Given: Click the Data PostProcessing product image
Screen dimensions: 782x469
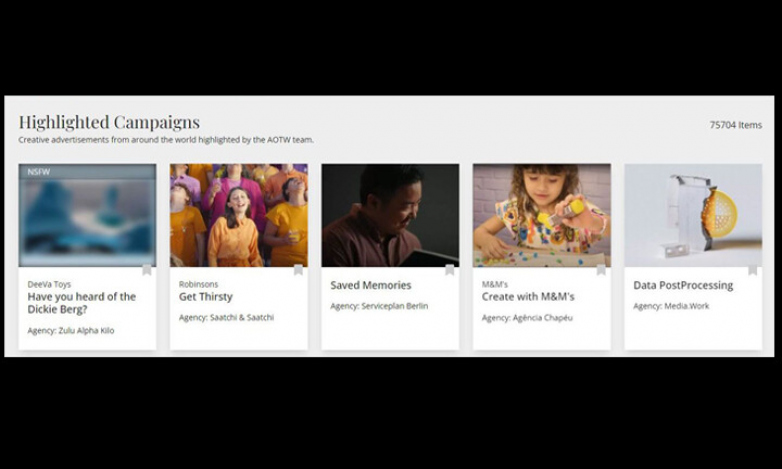Looking at the screenshot, I should tap(693, 215).
